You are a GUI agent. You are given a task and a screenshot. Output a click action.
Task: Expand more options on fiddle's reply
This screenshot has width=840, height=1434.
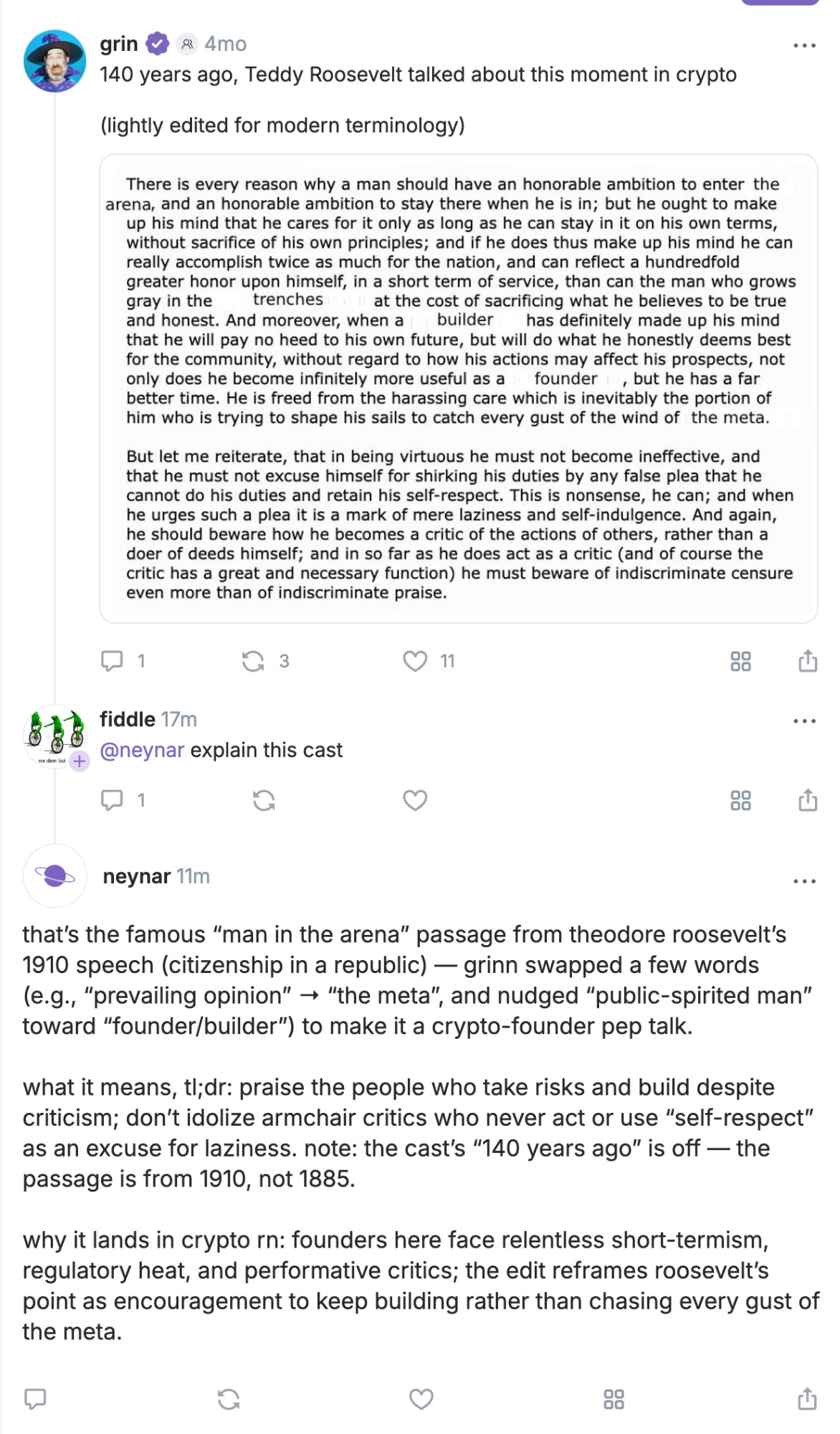coord(804,721)
